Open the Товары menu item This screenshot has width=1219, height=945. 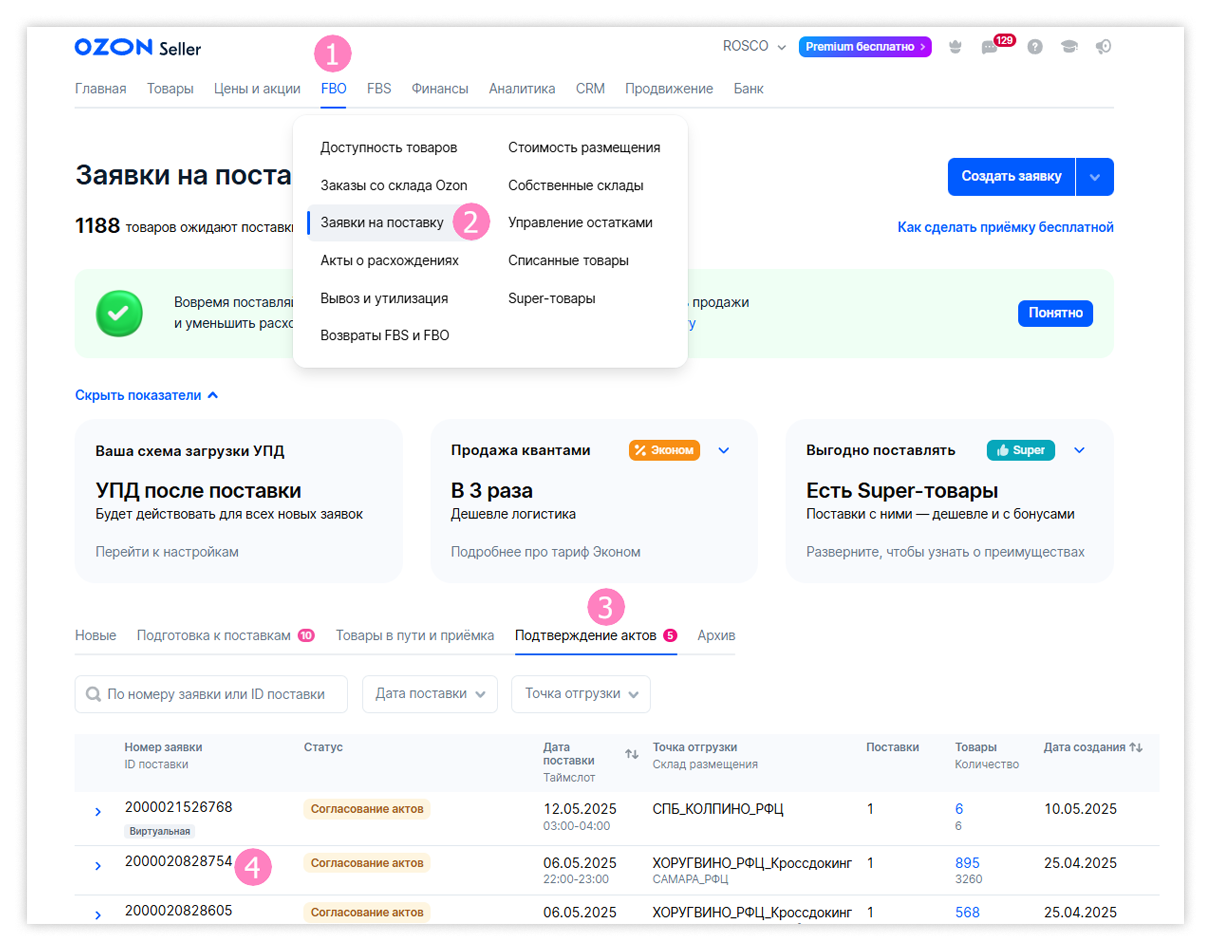pos(170,88)
